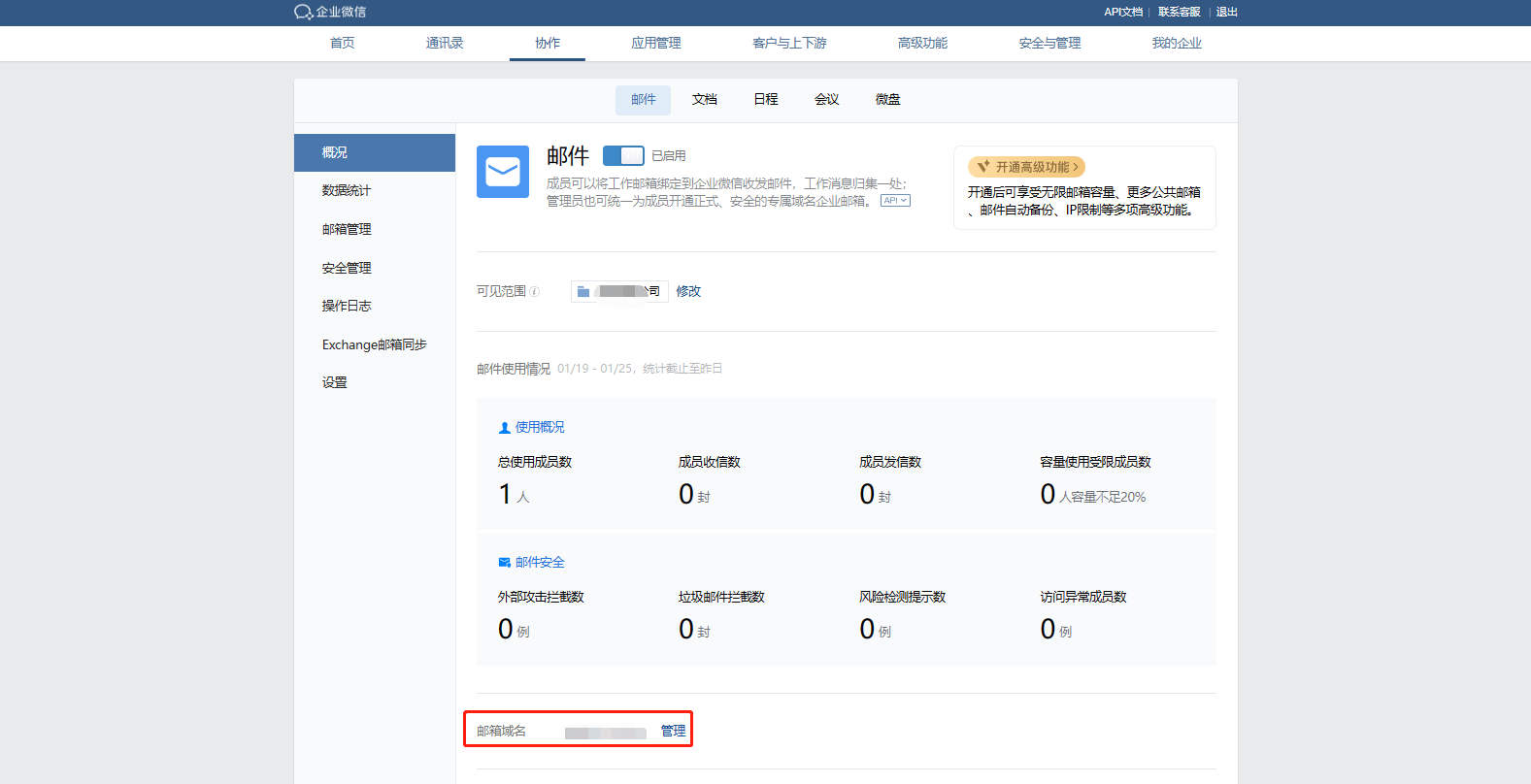Toggle the 邮件 enabled switch off
This screenshot has height=784, width=1531.
(623, 155)
